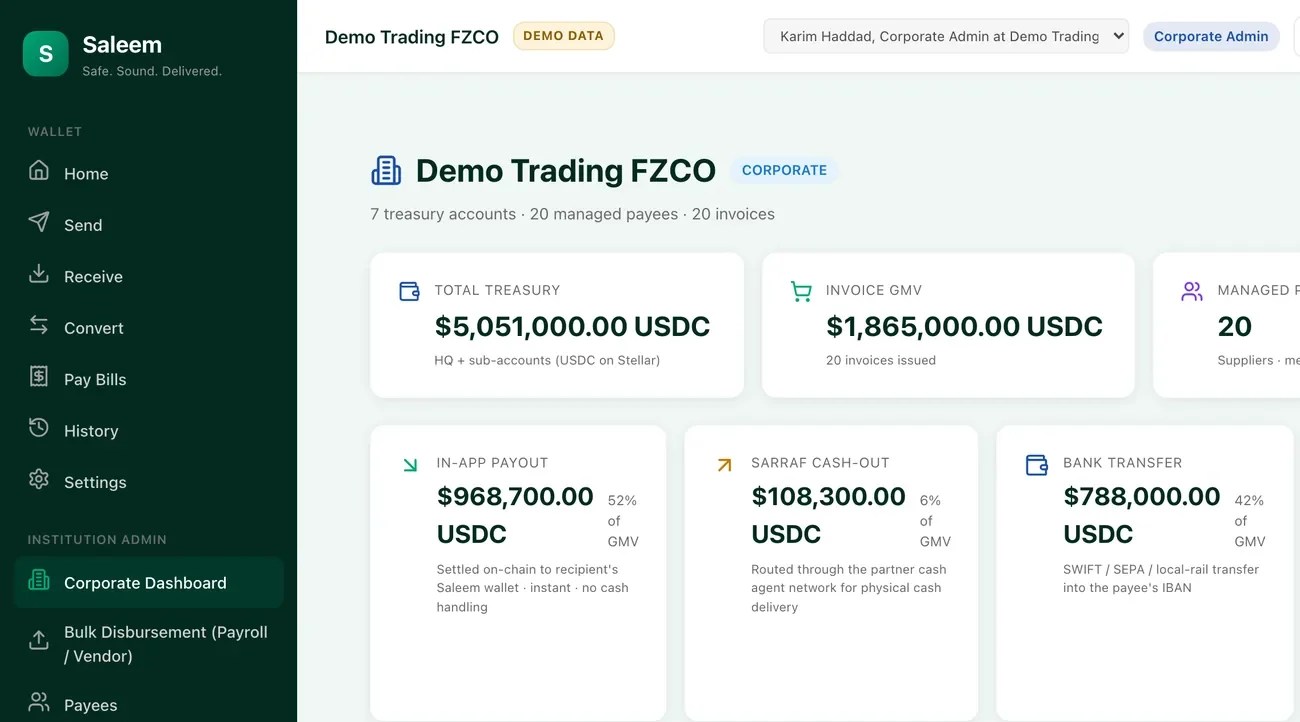1300x722 pixels.
Task: Click the Managed payees users icon
Action: [1192, 291]
